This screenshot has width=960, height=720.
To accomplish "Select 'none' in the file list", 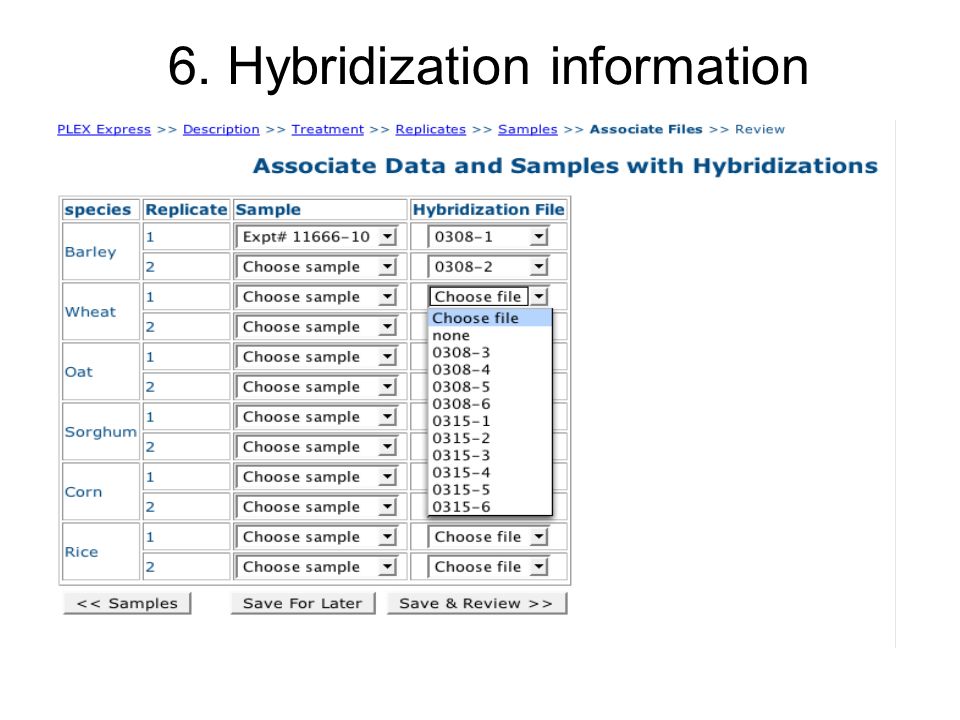I will (x=490, y=335).
